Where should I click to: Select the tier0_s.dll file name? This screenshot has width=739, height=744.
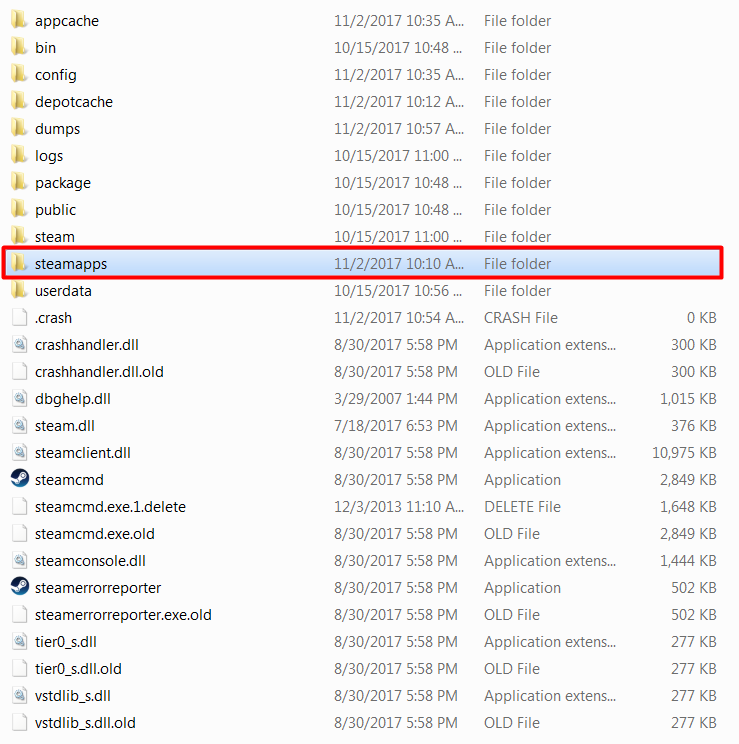click(x=65, y=642)
